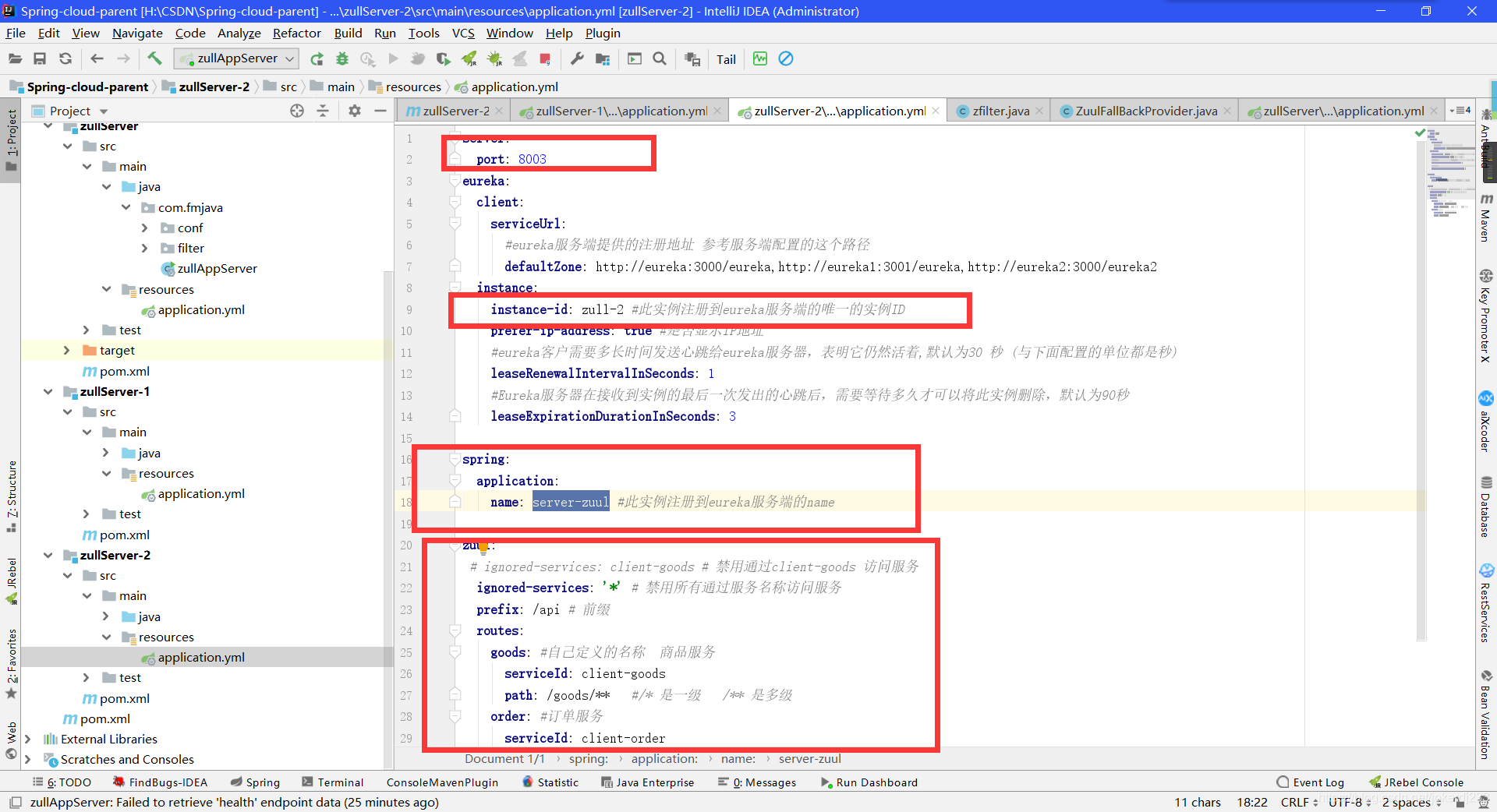The image size is (1497, 812).
Task: Open the Z: Structure side panel
Action: (11, 497)
